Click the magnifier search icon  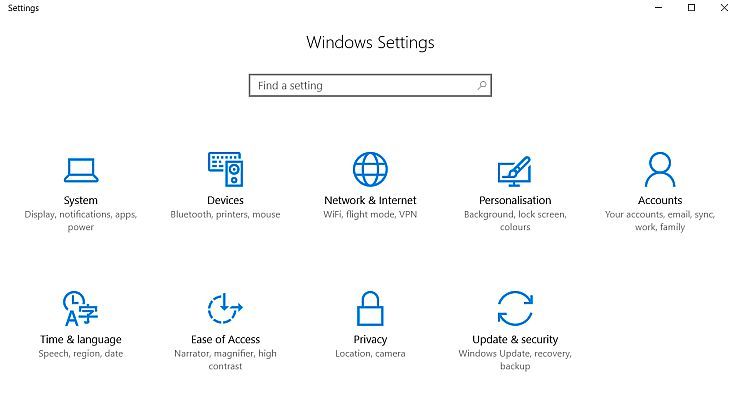[x=482, y=85]
